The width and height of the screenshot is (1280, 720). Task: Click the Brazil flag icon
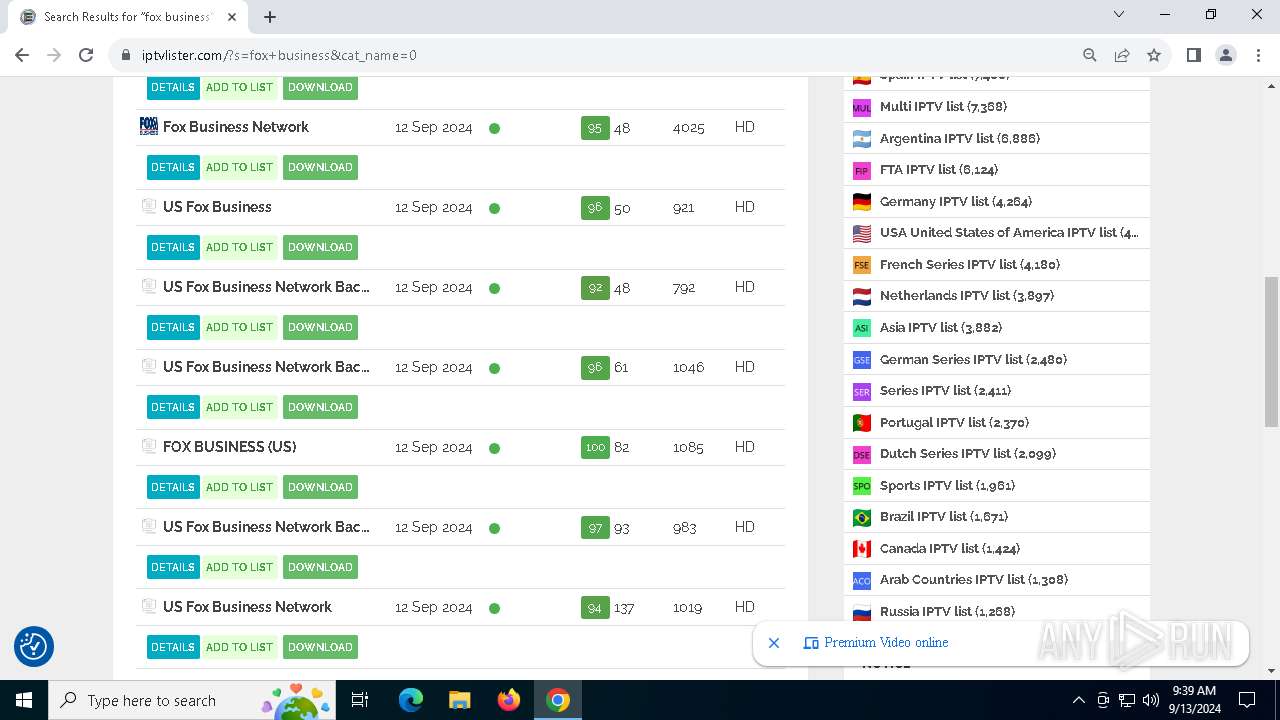[x=862, y=517]
